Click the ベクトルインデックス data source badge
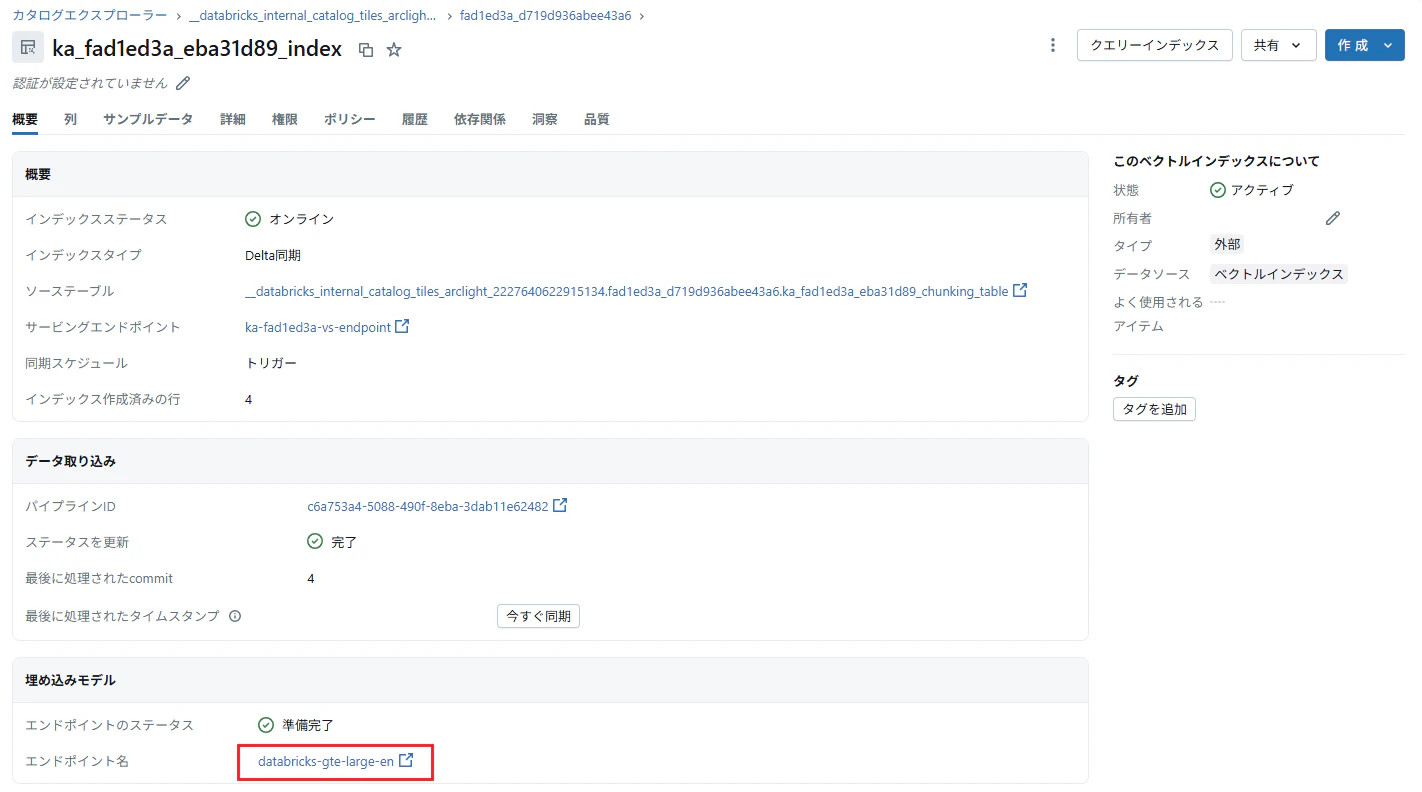The width and height of the screenshot is (1422, 792). pyautogui.click(x=1279, y=273)
